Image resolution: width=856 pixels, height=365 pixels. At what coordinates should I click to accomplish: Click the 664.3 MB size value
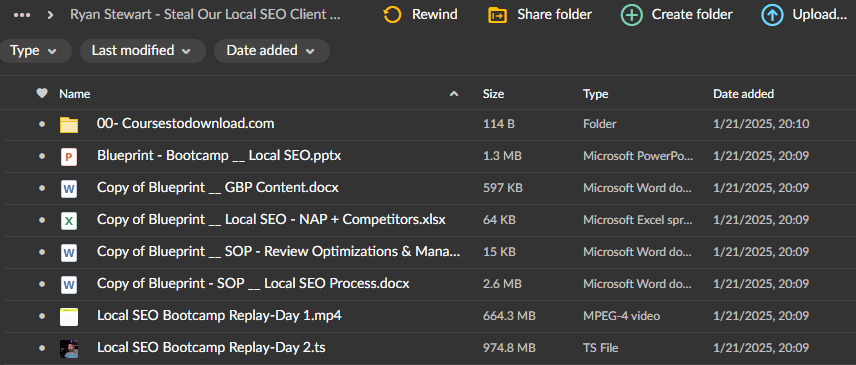click(x=509, y=316)
